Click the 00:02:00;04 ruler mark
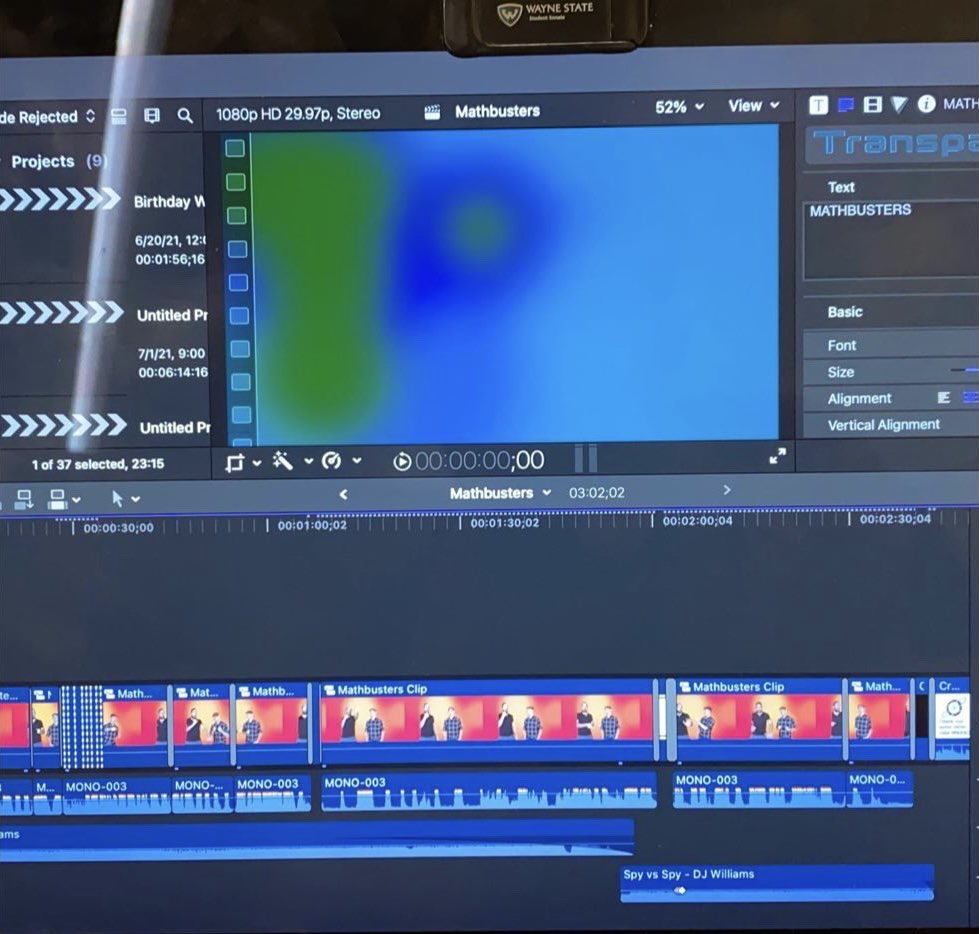Screen dimensions: 979x934 click(697, 521)
